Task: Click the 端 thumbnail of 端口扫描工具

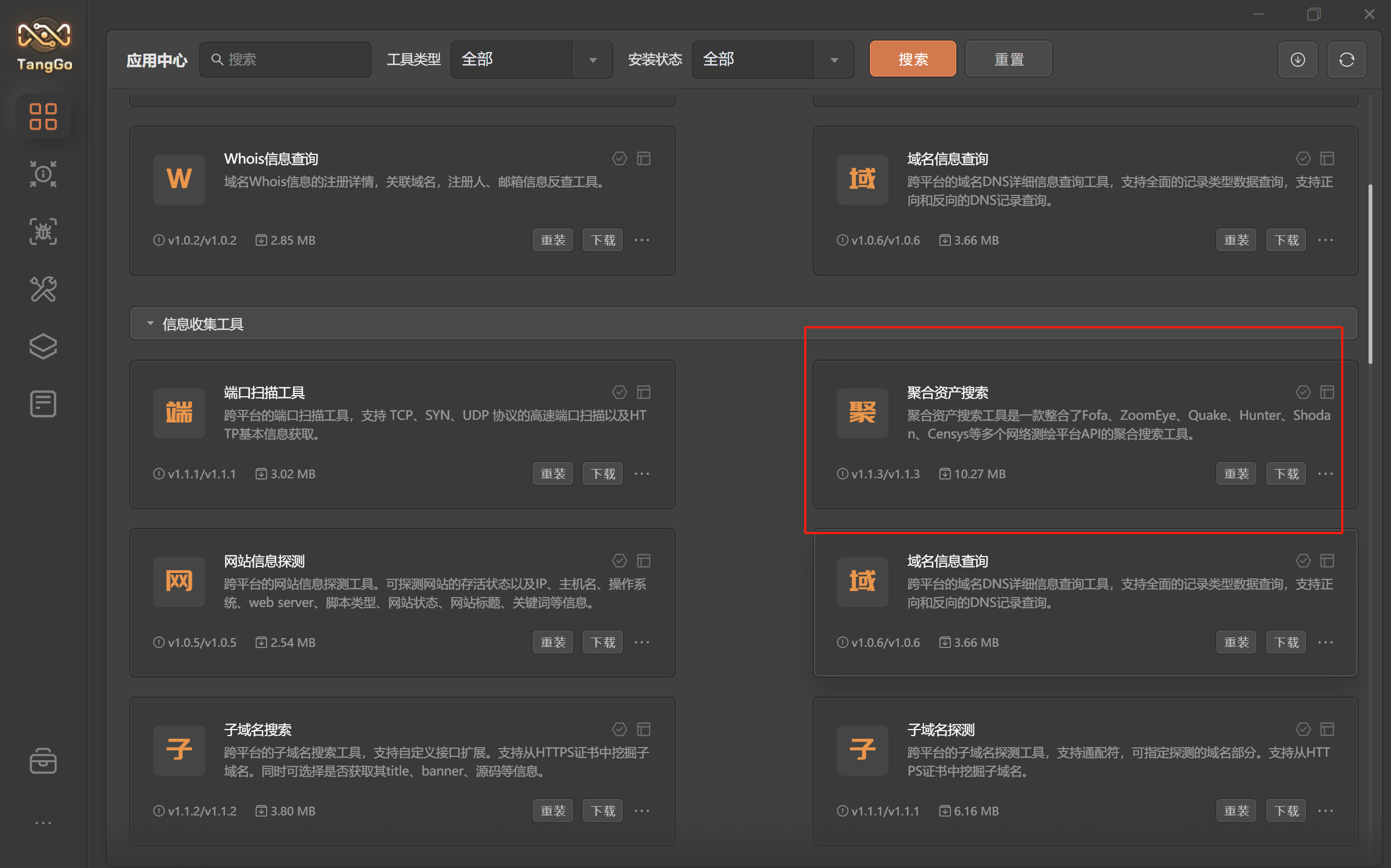Action: 179,413
